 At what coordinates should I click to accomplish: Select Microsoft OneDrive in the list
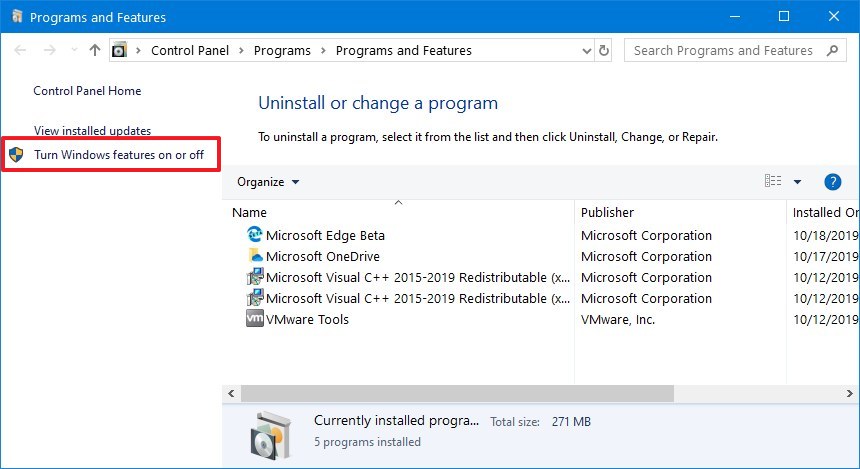click(x=322, y=256)
